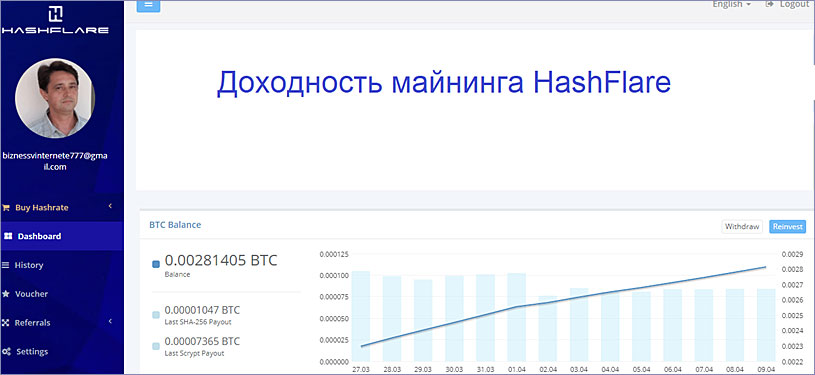Click the Voucher star icon
Image resolution: width=815 pixels, height=375 pixels.
(x=6, y=294)
